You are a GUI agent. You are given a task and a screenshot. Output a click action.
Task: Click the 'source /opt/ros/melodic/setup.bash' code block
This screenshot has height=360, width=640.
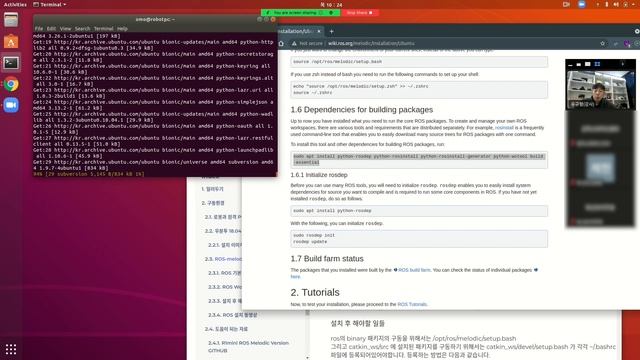pyautogui.click(x=419, y=62)
